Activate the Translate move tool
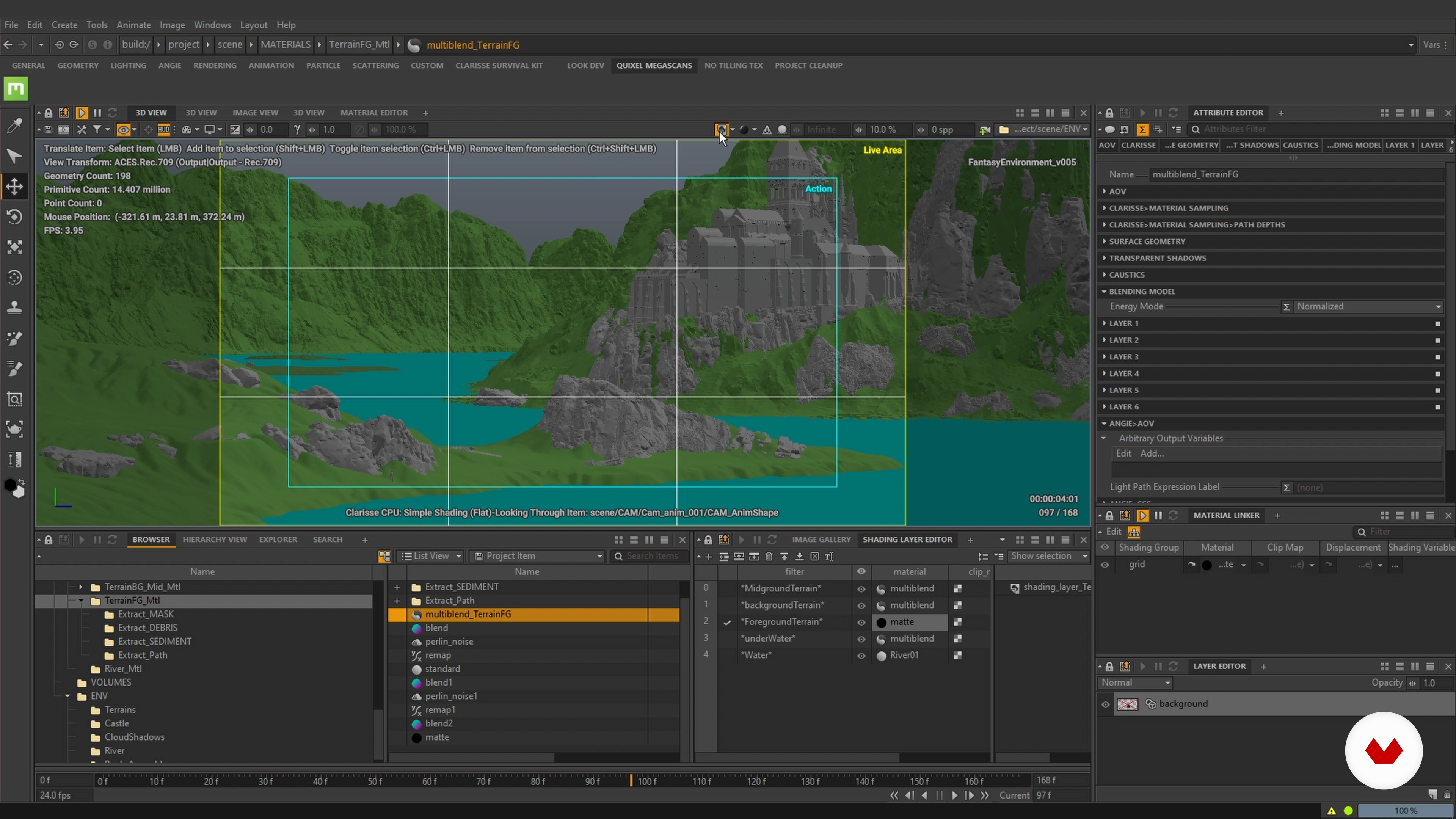 click(14, 186)
